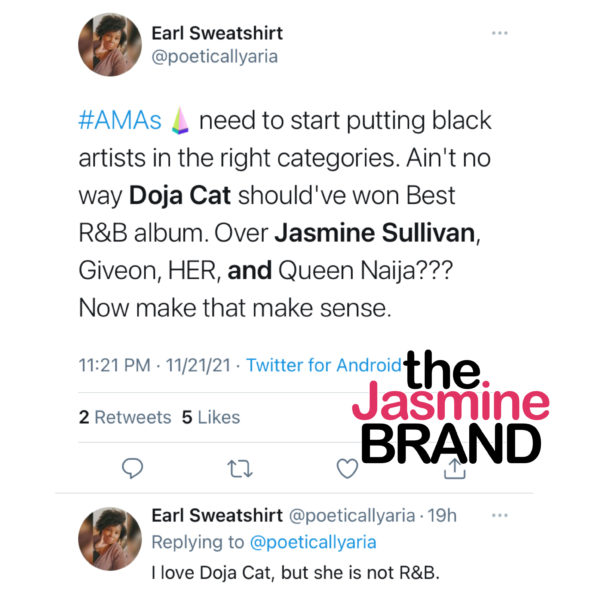
Task: Click the reply speech bubble icon
Action: 132,468
